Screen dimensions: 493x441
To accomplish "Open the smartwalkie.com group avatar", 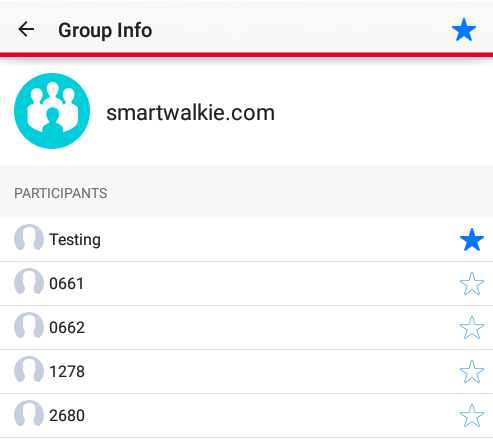I will (x=52, y=111).
